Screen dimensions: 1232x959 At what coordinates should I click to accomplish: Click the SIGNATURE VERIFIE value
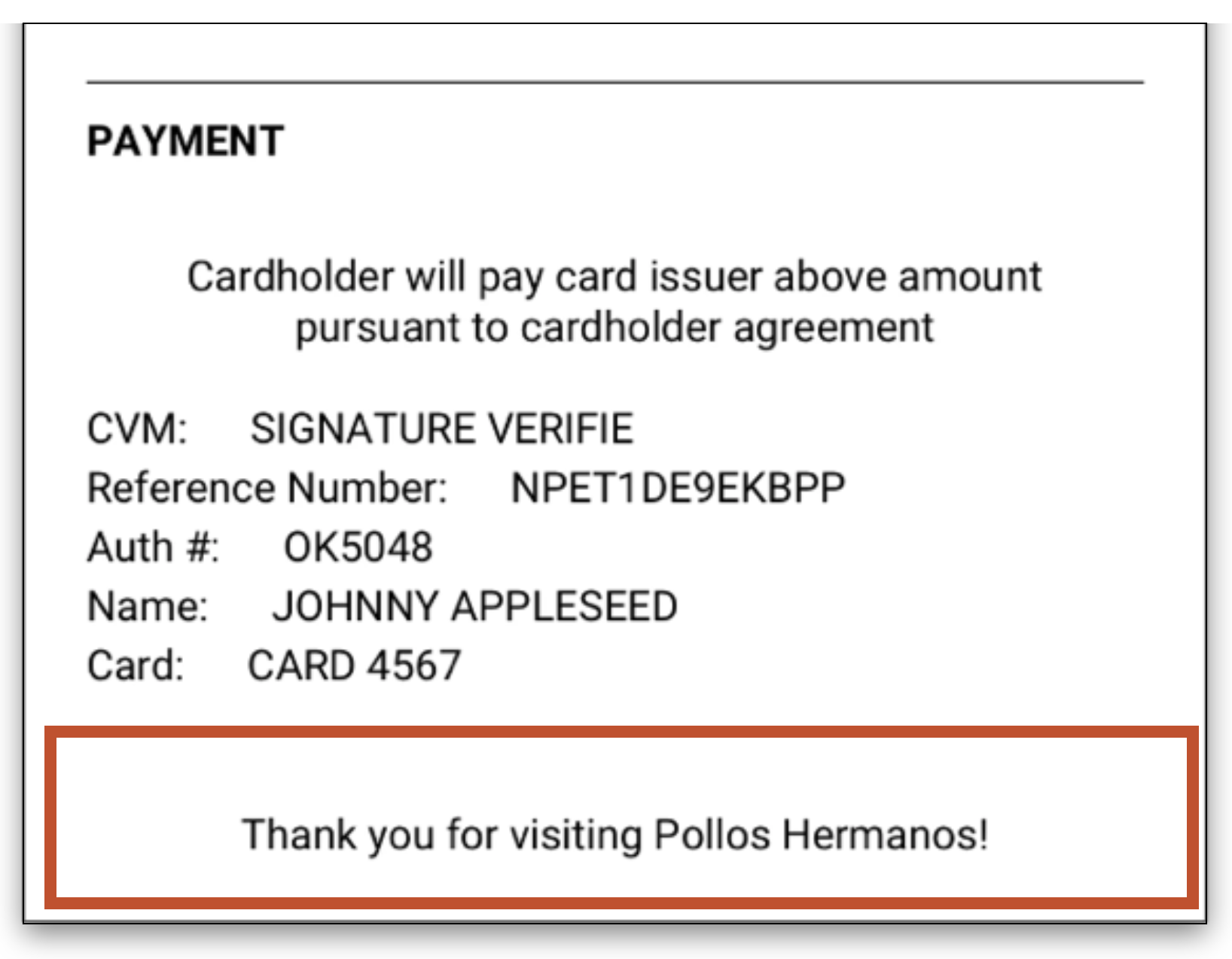(x=442, y=428)
